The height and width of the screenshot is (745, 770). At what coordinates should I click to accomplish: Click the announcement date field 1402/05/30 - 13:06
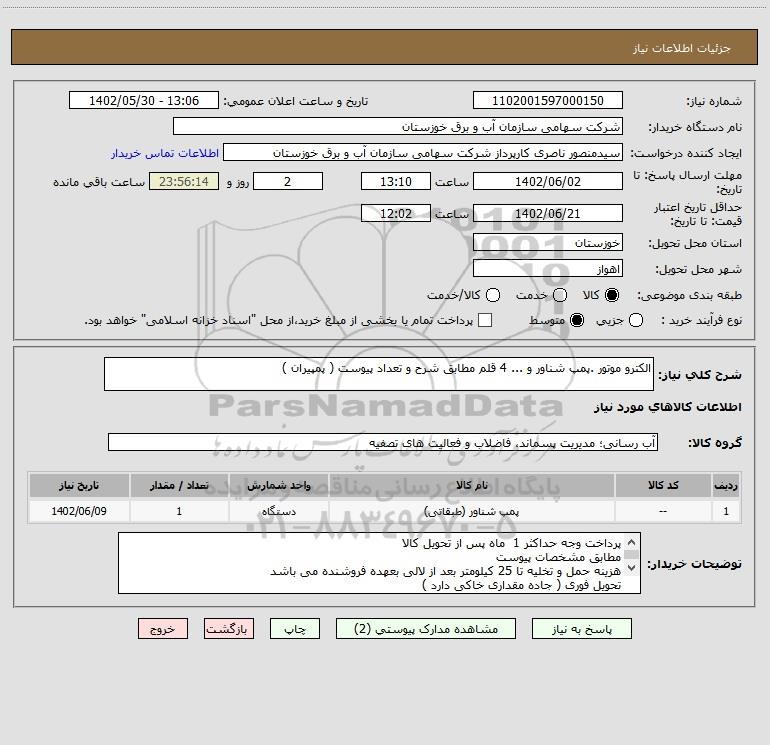coord(144,101)
